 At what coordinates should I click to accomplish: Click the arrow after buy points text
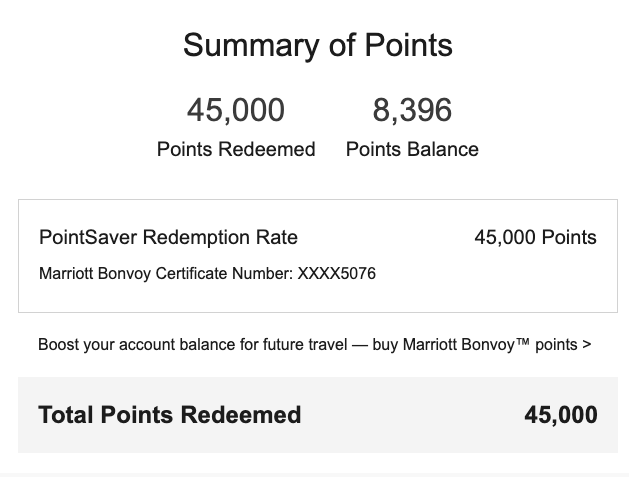[587, 345]
